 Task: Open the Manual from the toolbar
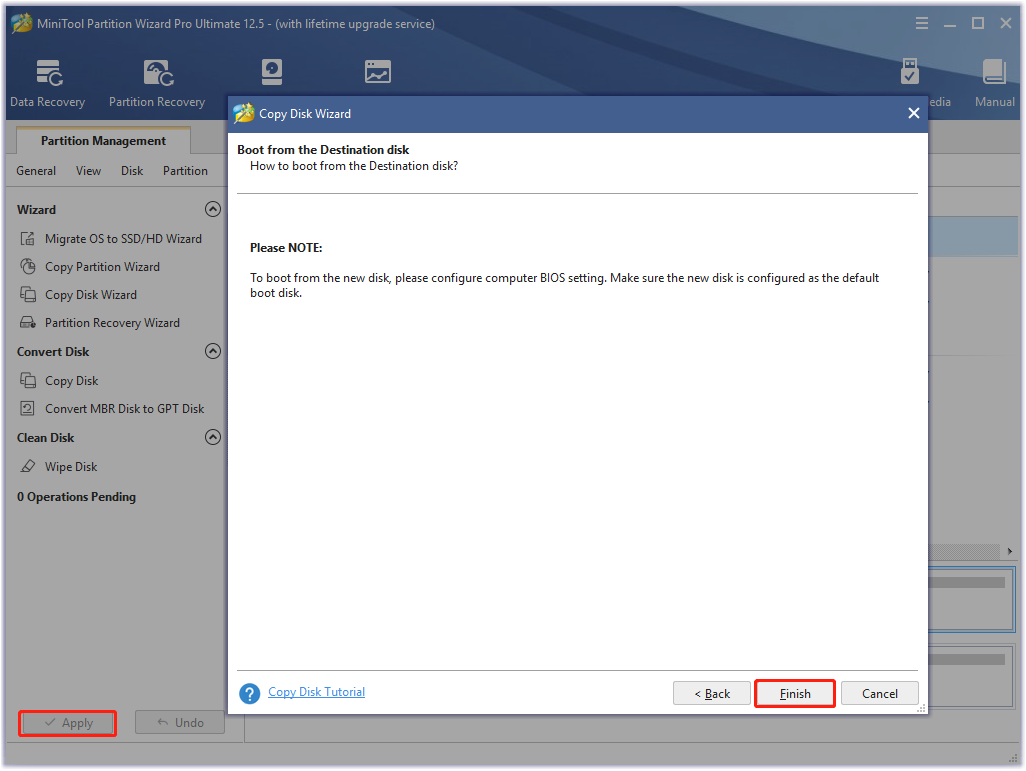coord(994,83)
